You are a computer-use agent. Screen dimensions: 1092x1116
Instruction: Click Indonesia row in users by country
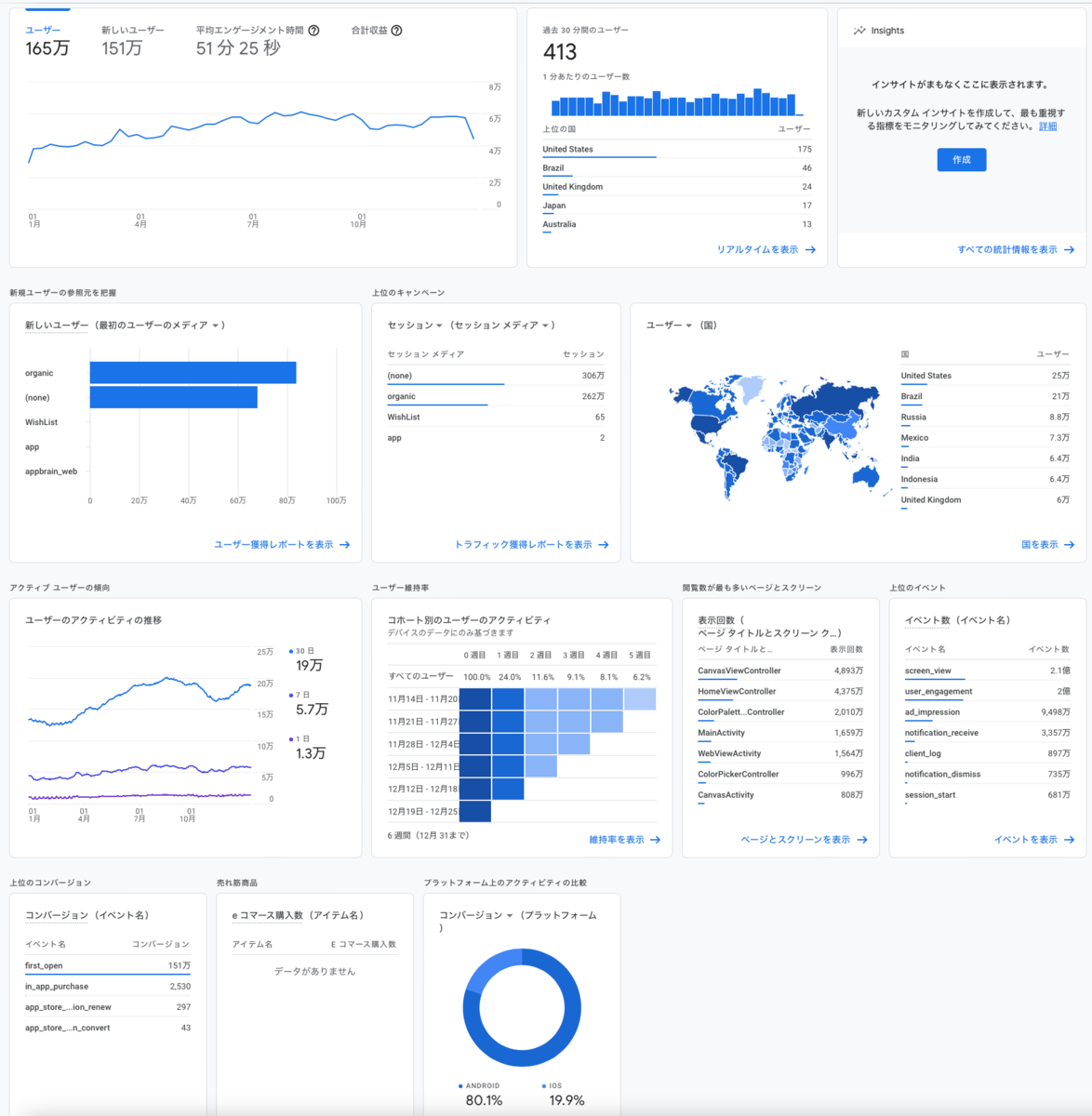click(x=985, y=480)
